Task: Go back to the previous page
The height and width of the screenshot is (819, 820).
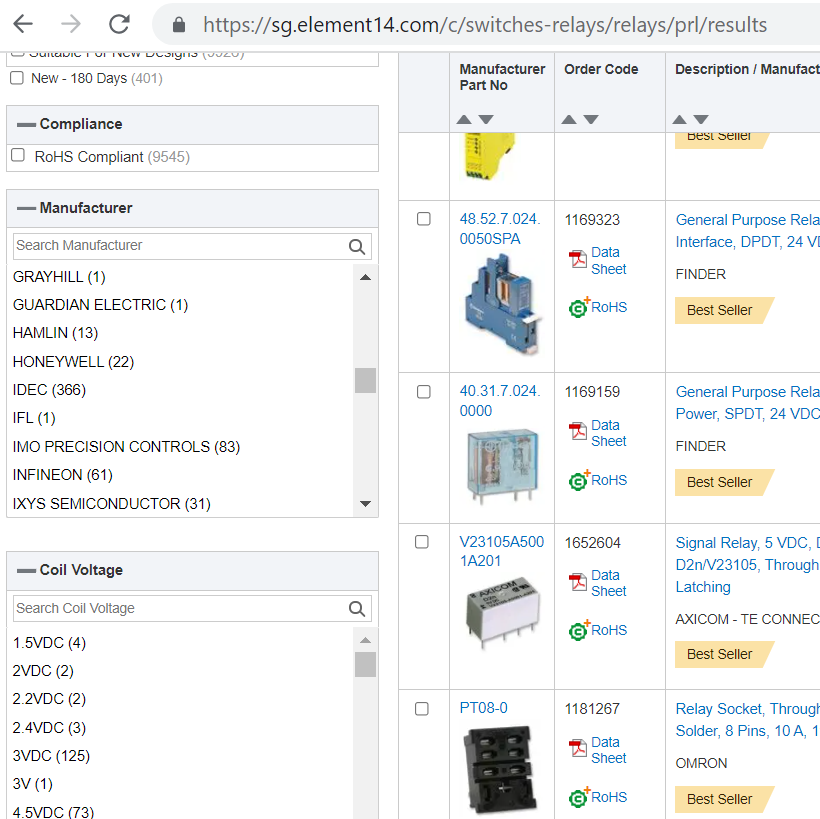Action: (23, 24)
